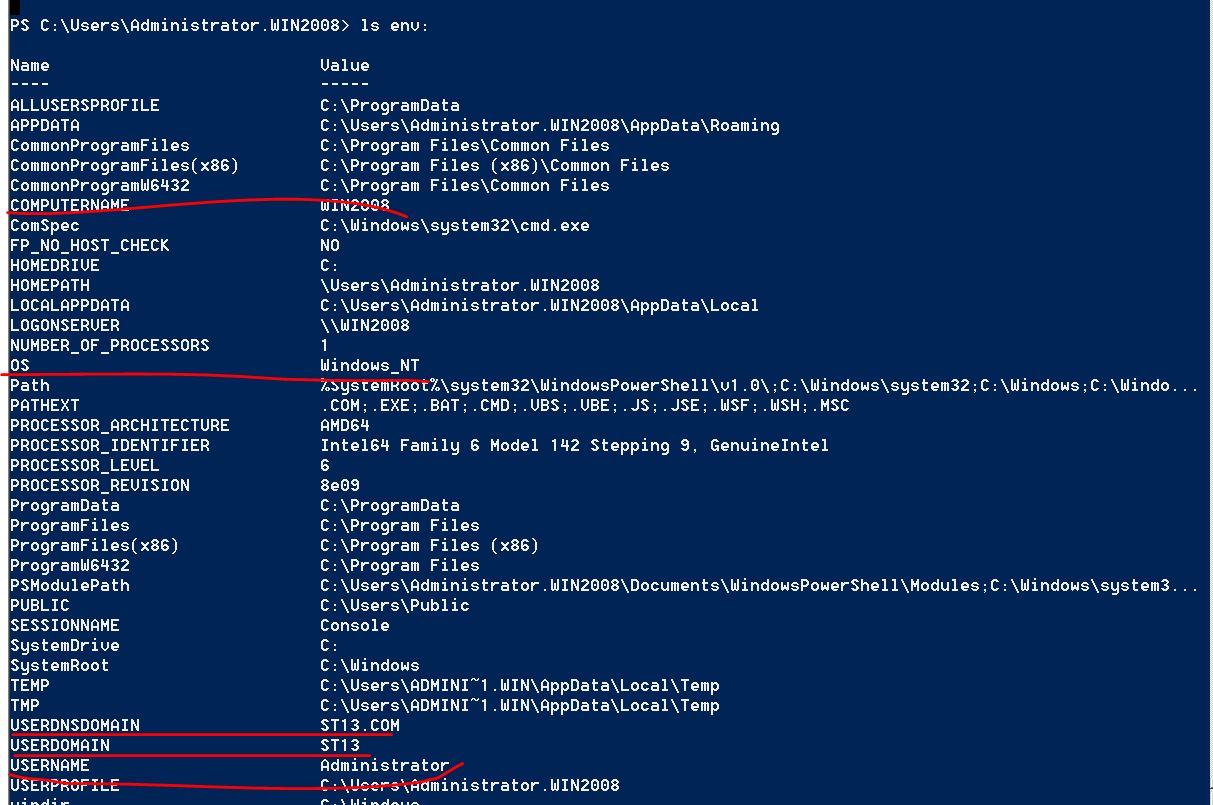The height and width of the screenshot is (805, 1213).
Task: Click the PUBLIC value C:\Users\Public
Action: coord(395,606)
